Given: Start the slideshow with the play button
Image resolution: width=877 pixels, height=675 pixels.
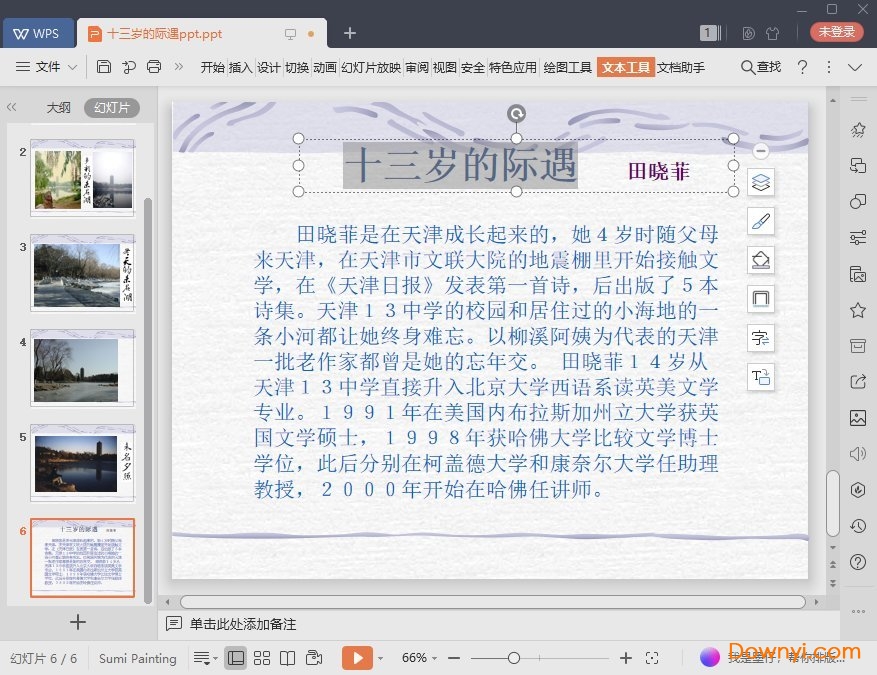Looking at the screenshot, I should click(x=358, y=658).
